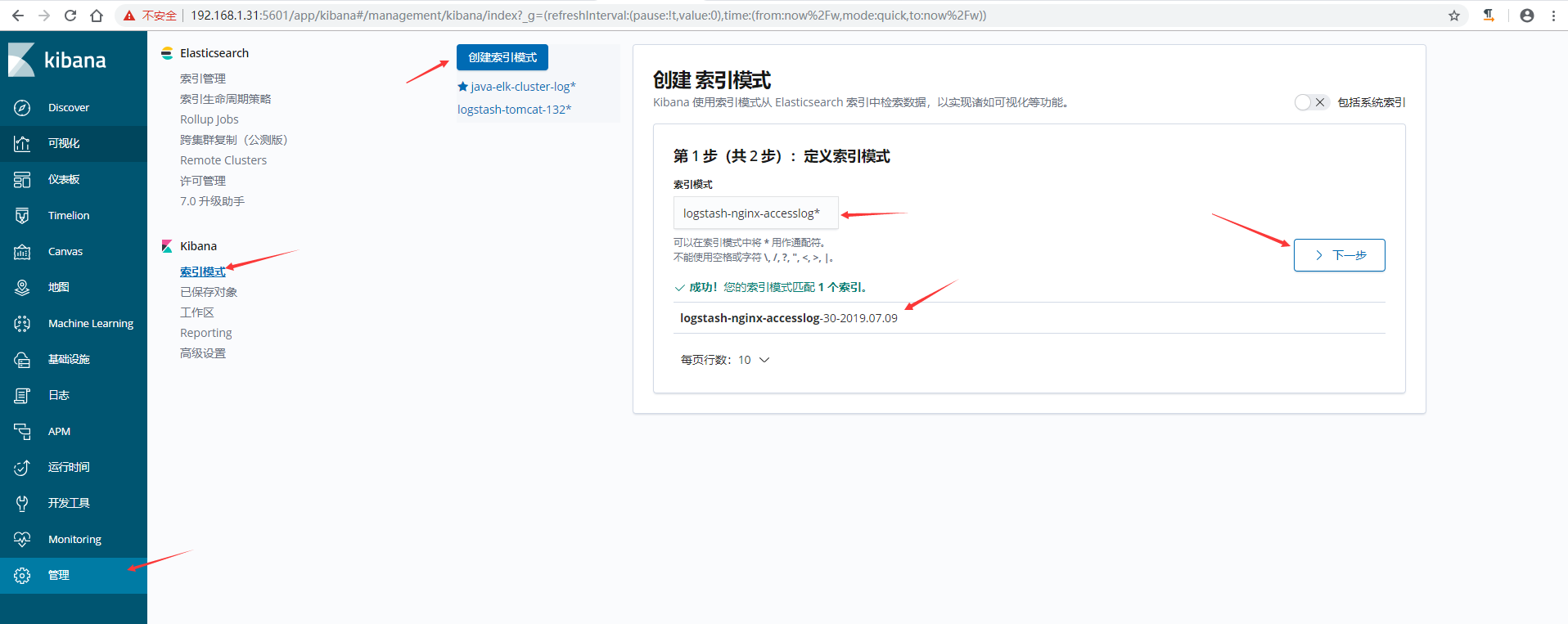This screenshot has width=1568, height=624.
Task: Open the Canvas easel icon
Action: point(22,252)
